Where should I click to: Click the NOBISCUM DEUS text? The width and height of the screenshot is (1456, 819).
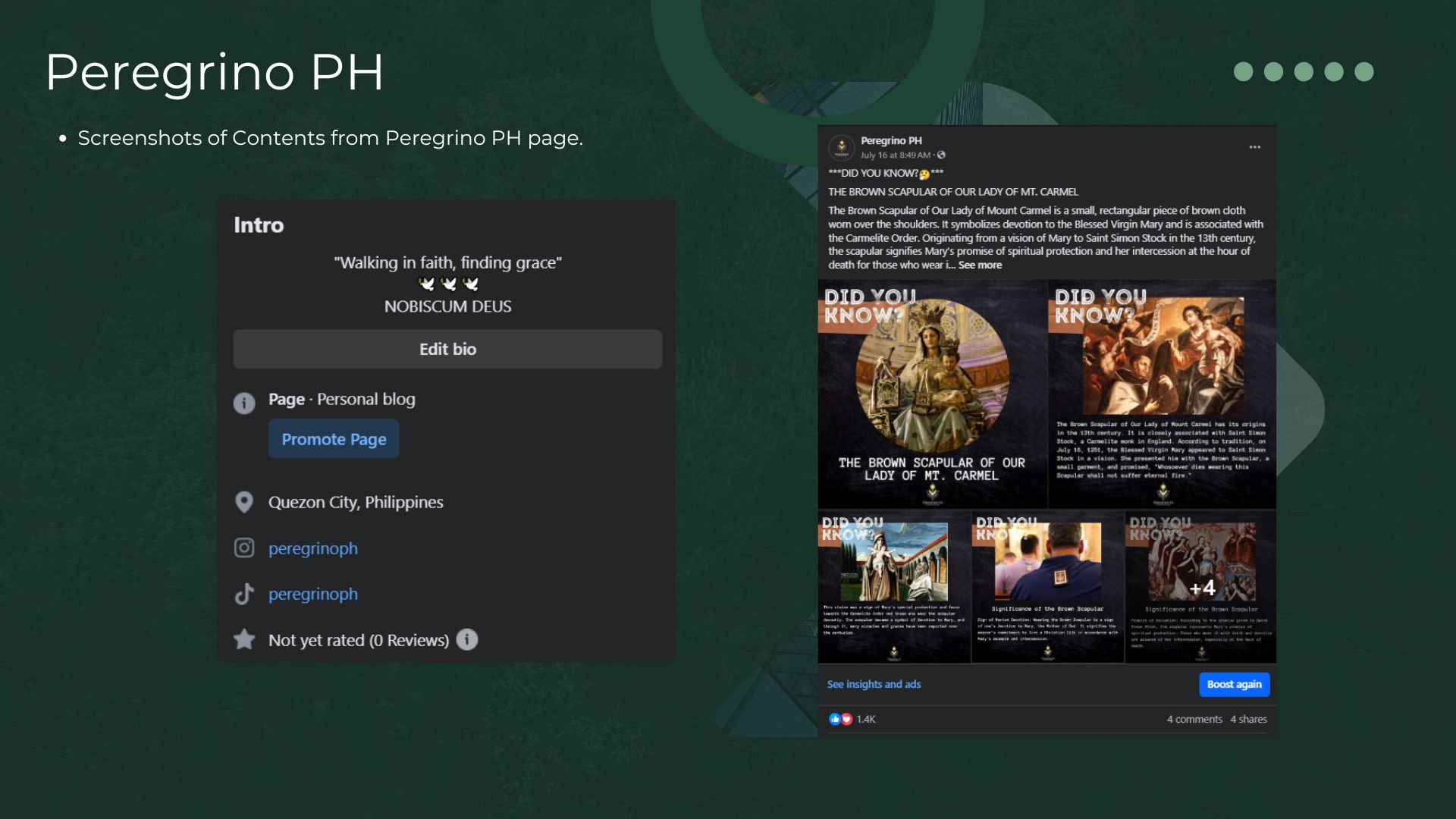click(x=447, y=306)
